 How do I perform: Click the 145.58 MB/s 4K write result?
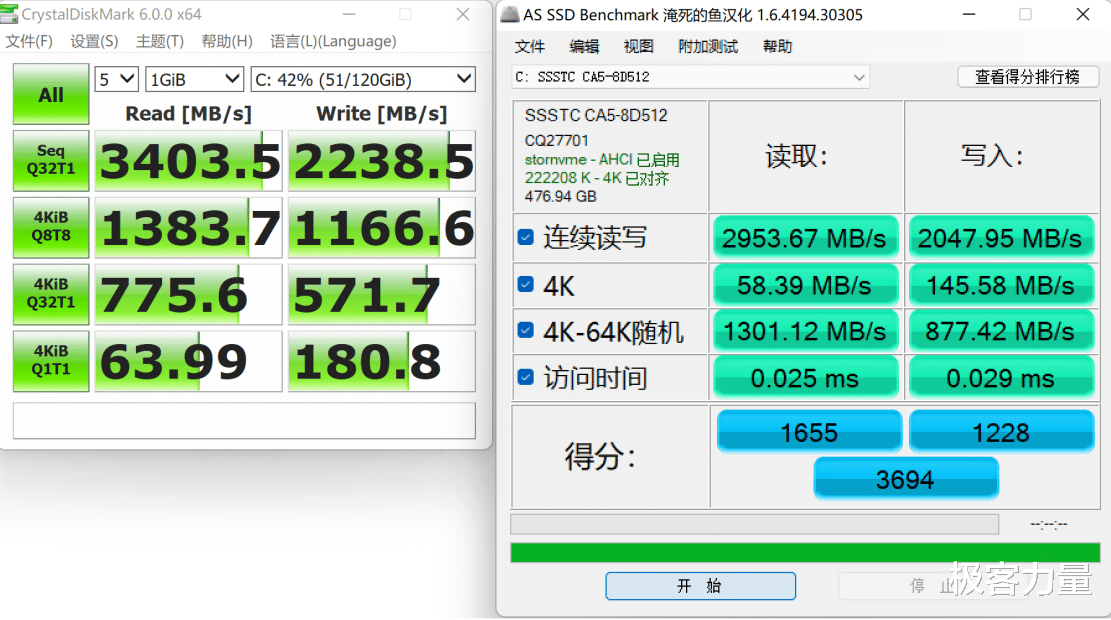click(1001, 286)
